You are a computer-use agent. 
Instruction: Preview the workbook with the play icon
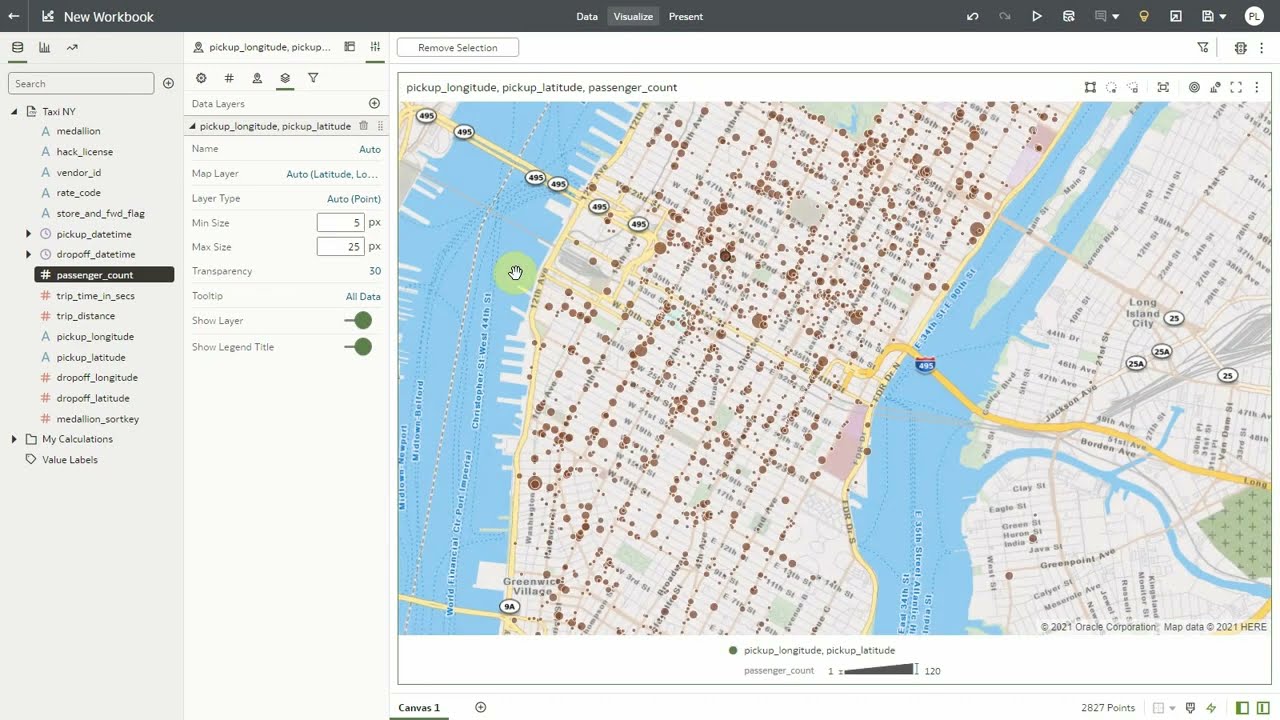[1037, 16]
